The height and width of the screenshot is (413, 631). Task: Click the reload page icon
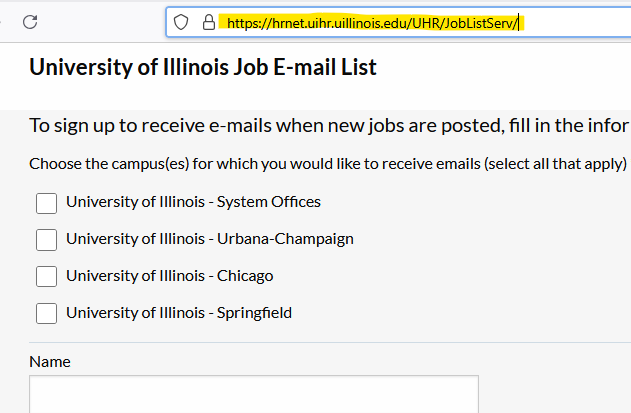pos(30,21)
